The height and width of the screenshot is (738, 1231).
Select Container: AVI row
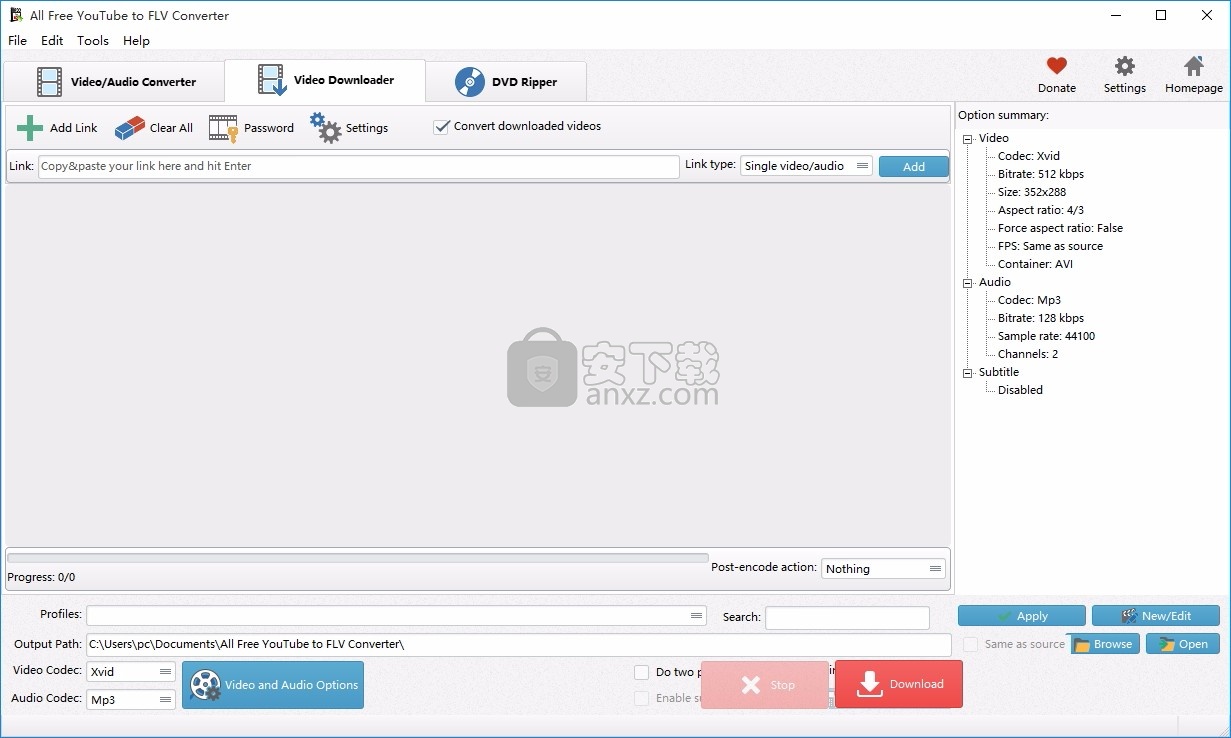tap(1035, 264)
